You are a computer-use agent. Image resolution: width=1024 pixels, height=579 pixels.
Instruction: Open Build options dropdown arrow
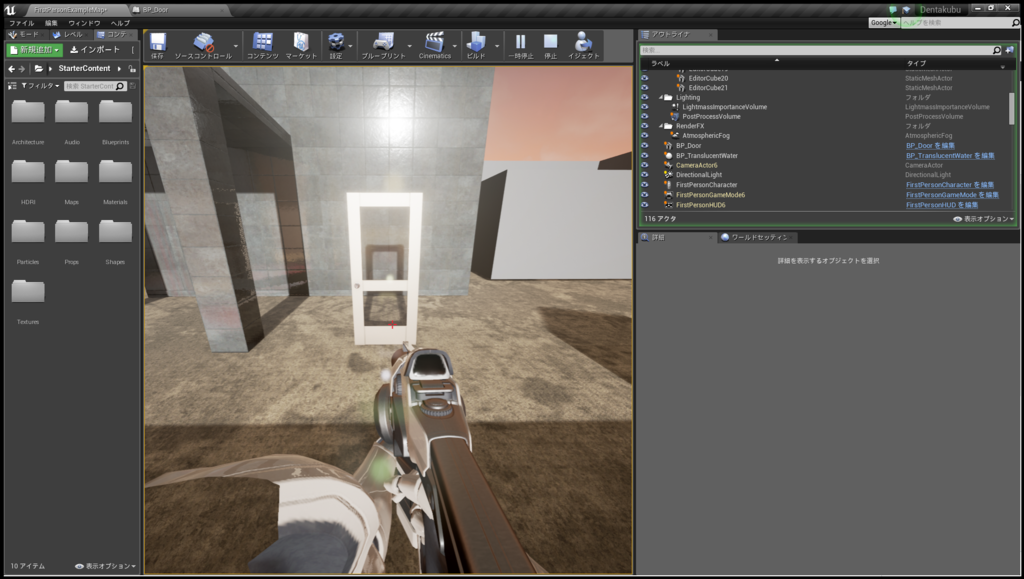coord(497,46)
